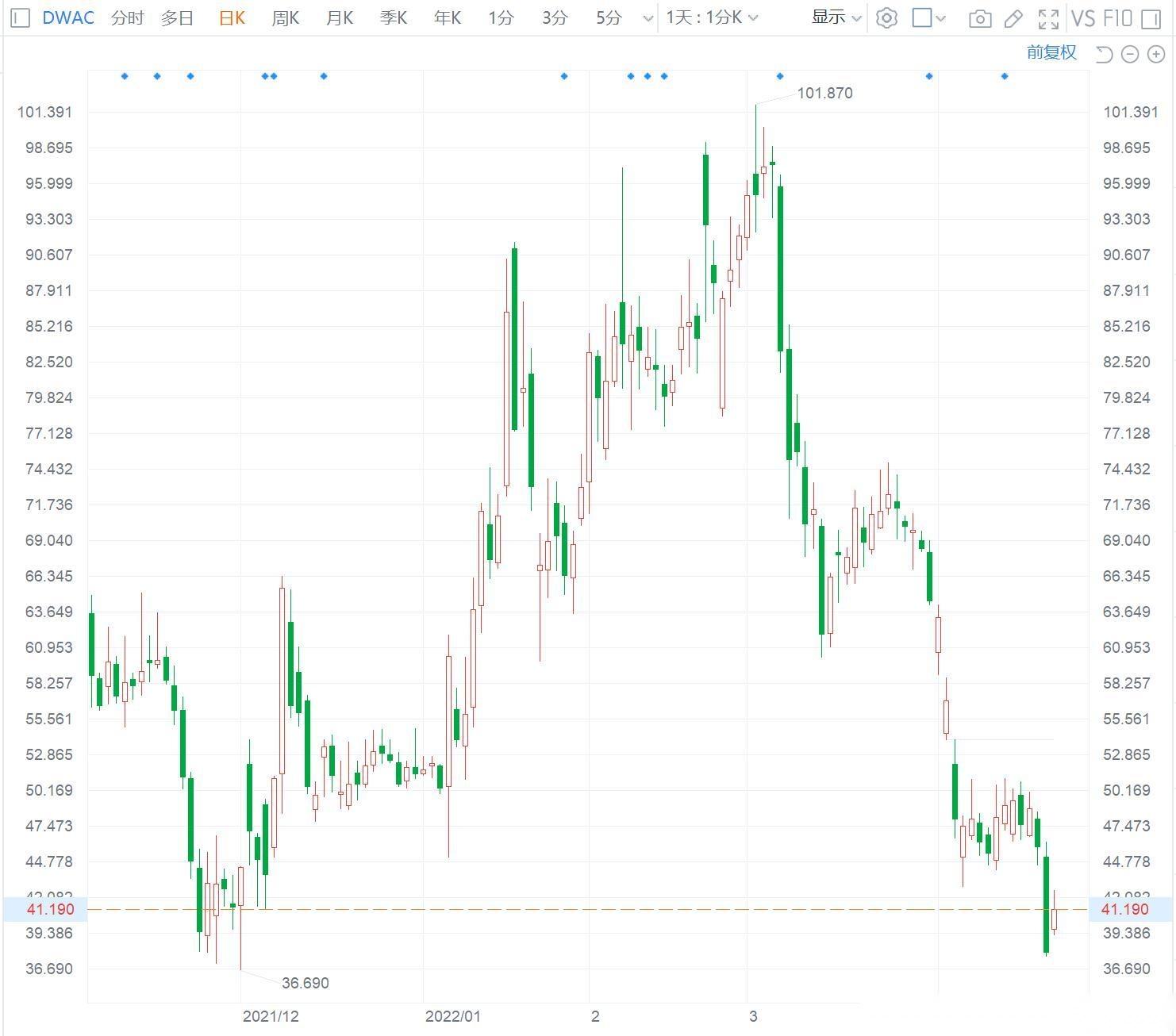This screenshot has height=1036, width=1176.
Task: Click the 前复权 adjustment link
Action: pyautogui.click(x=1051, y=52)
